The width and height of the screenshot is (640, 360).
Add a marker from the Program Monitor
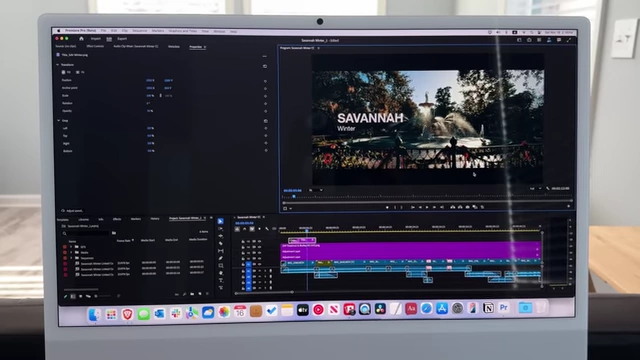[x=387, y=207]
